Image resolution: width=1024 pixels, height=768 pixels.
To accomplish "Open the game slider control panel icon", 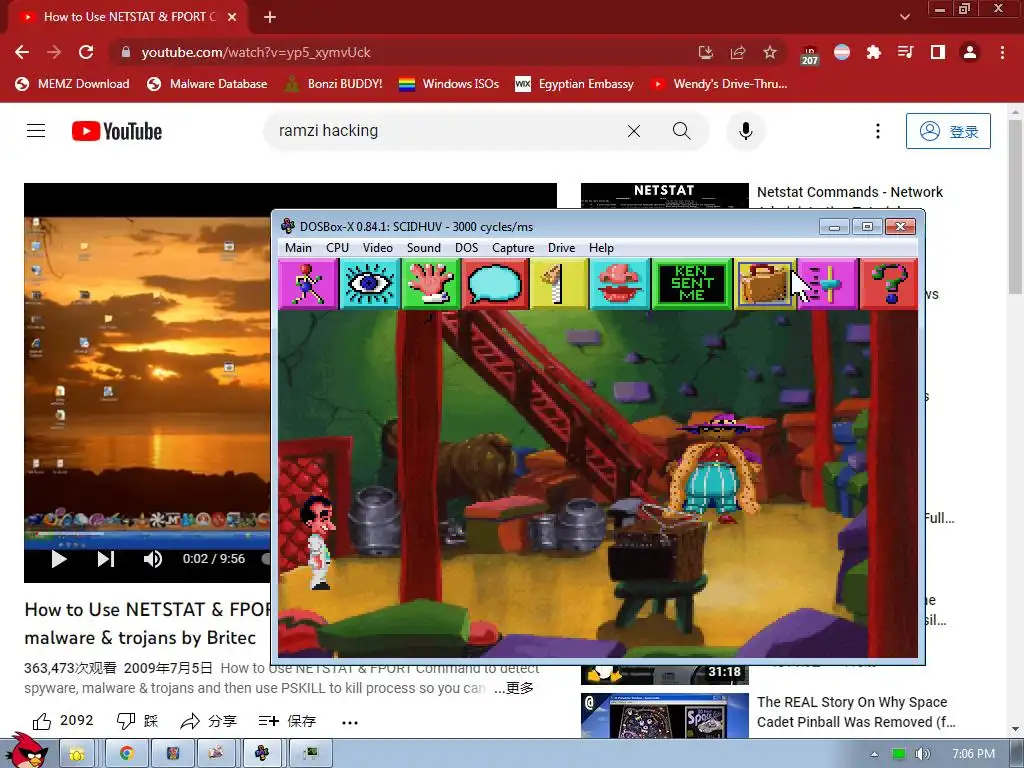I will coord(827,283).
